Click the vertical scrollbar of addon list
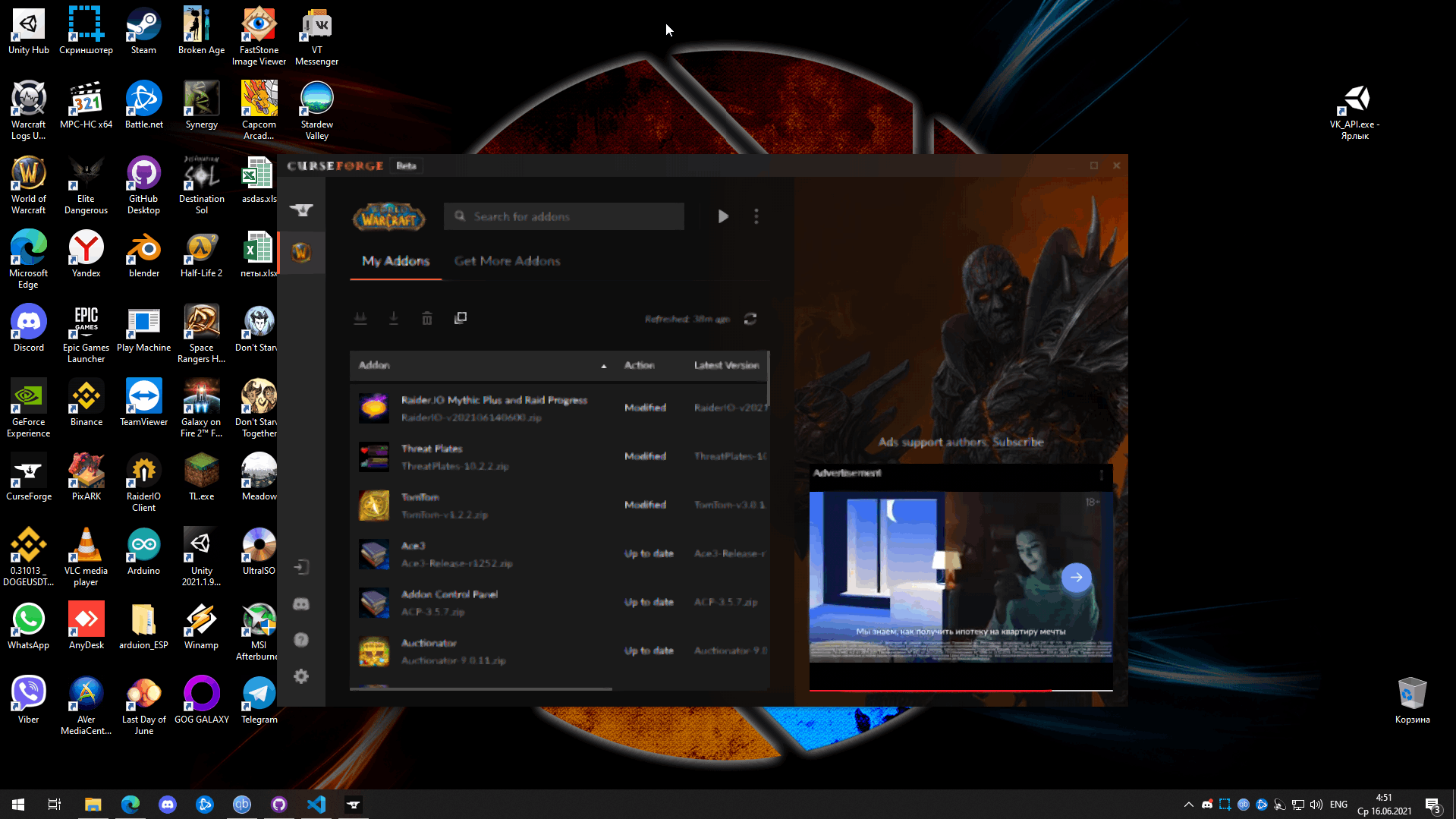The height and width of the screenshot is (819, 1456). tap(768, 378)
